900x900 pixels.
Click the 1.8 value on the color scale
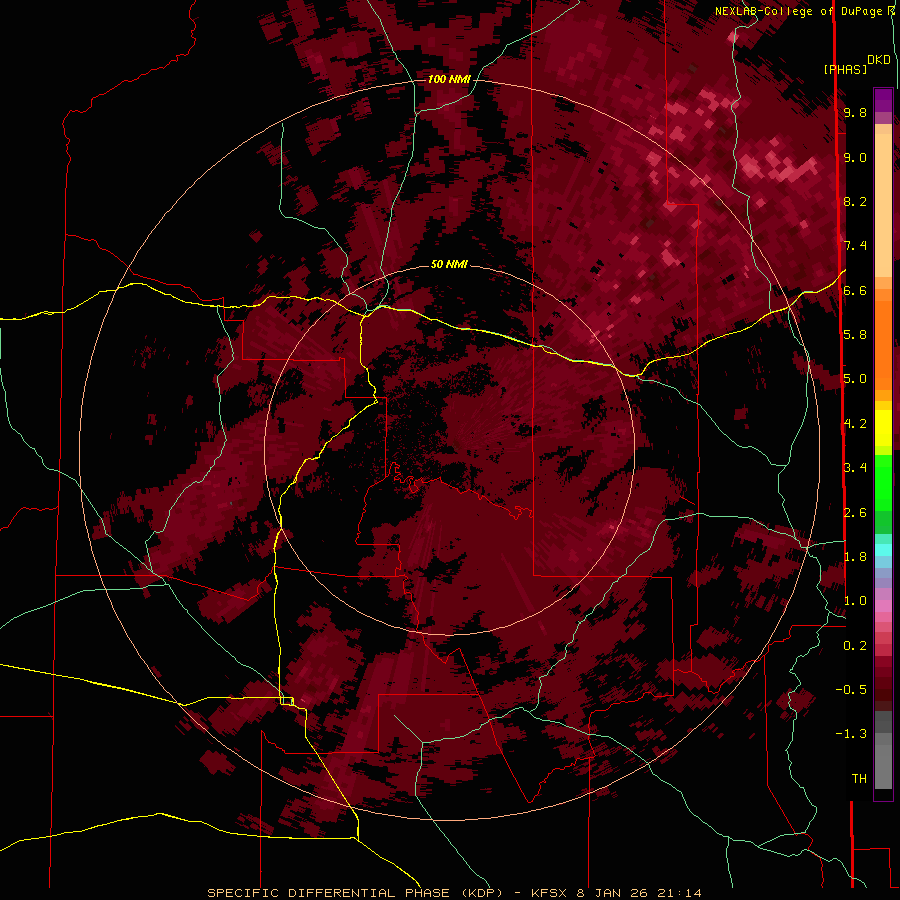click(855, 557)
